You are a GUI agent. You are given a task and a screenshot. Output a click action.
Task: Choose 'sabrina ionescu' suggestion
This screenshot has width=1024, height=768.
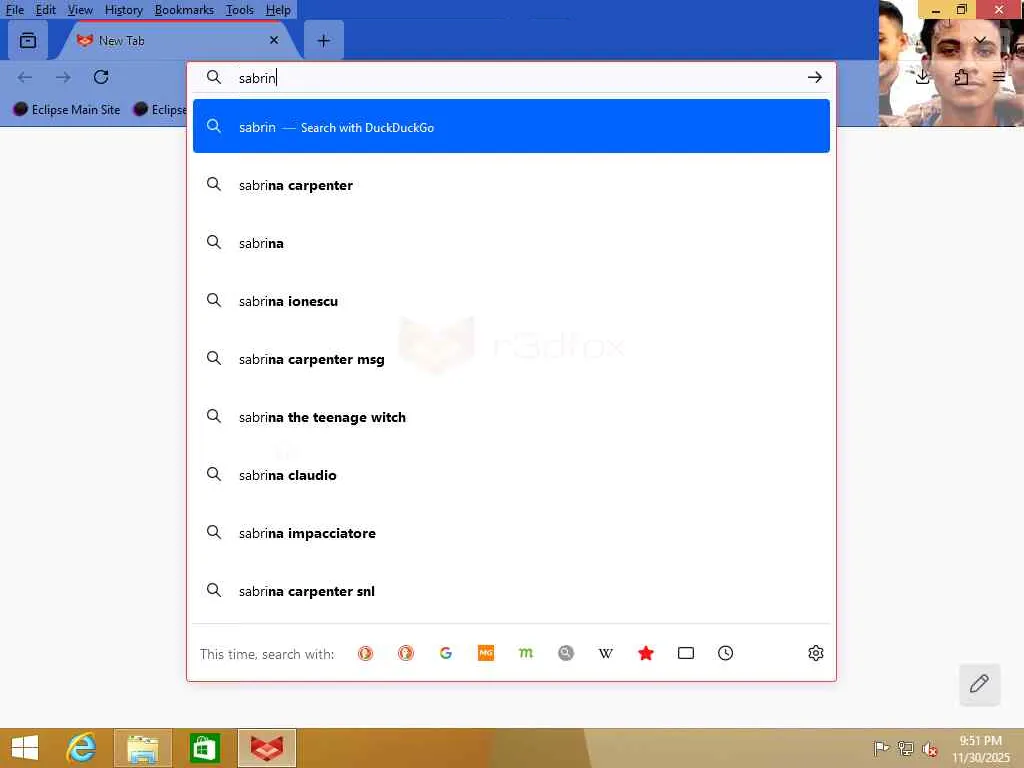tap(511, 301)
